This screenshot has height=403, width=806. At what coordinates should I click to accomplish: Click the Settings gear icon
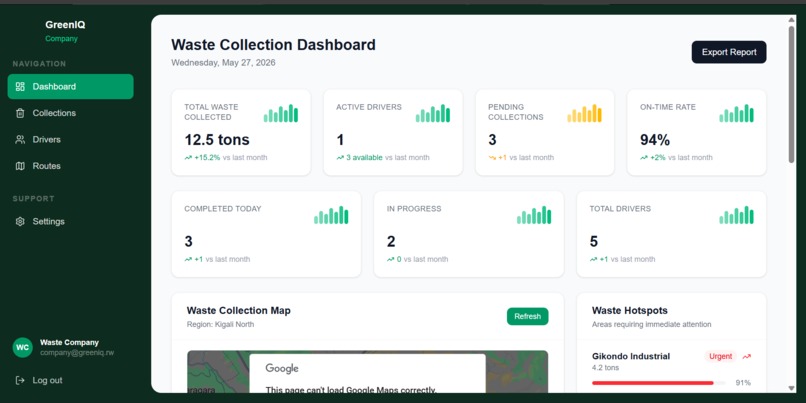20,222
